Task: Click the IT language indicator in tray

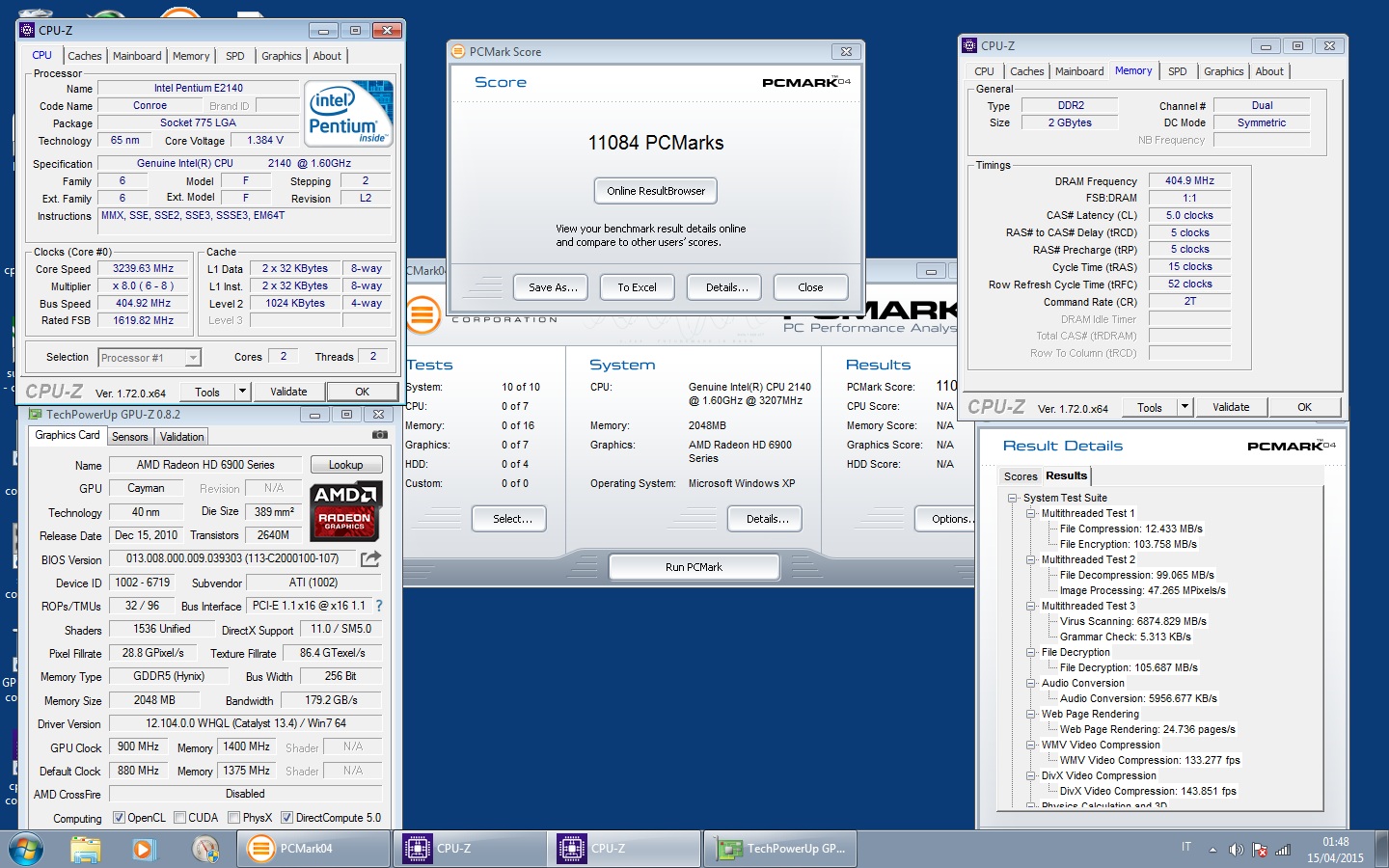Action: (x=1186, y=847)
